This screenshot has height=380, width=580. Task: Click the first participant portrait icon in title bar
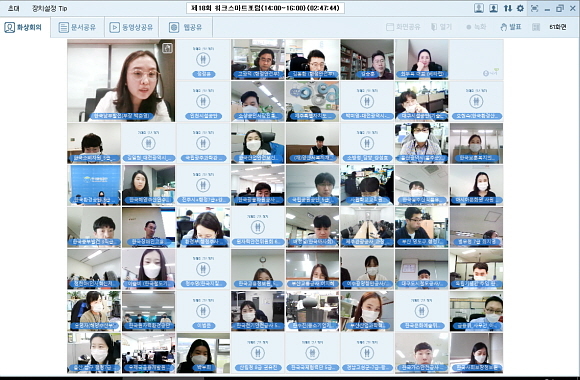479,8
